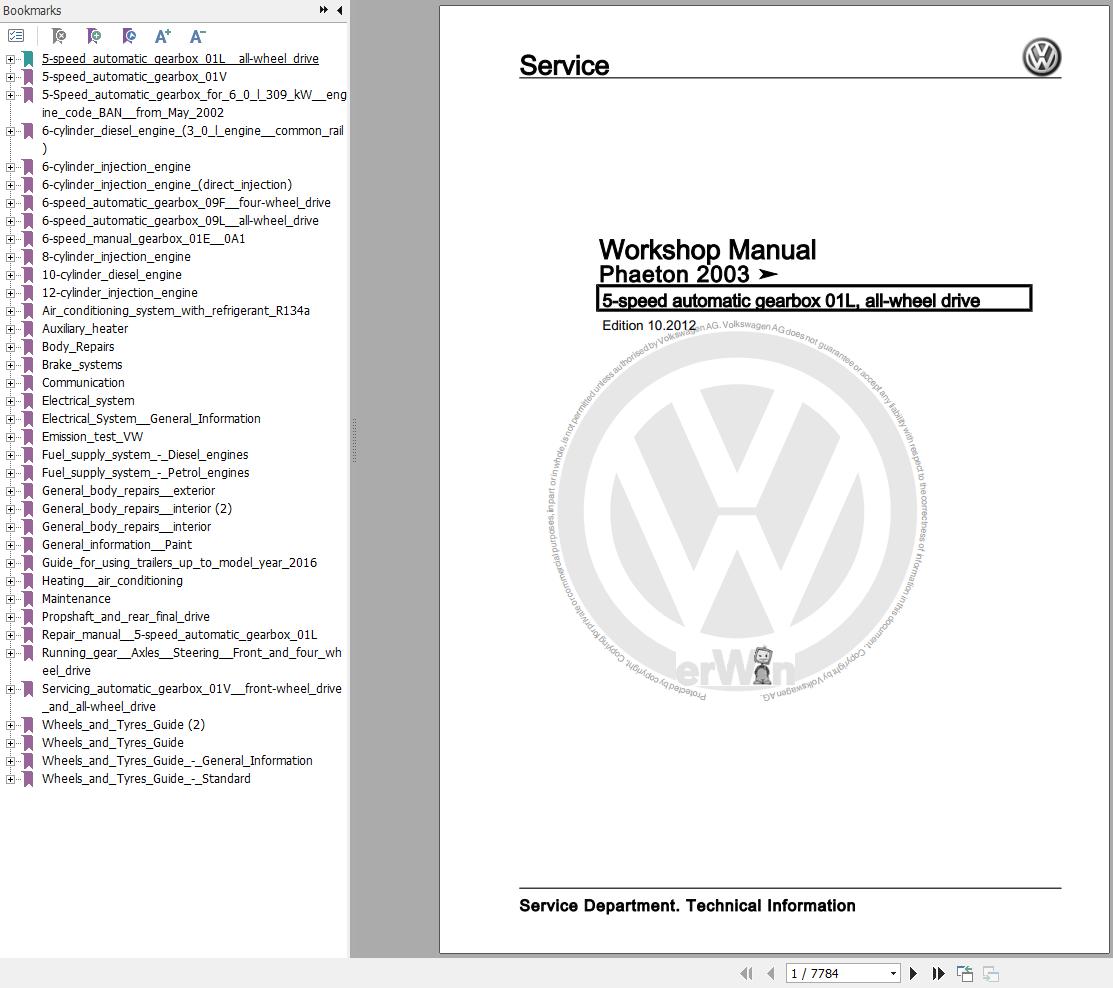Jump to first page using double-arrow icon

click(746, 973)
